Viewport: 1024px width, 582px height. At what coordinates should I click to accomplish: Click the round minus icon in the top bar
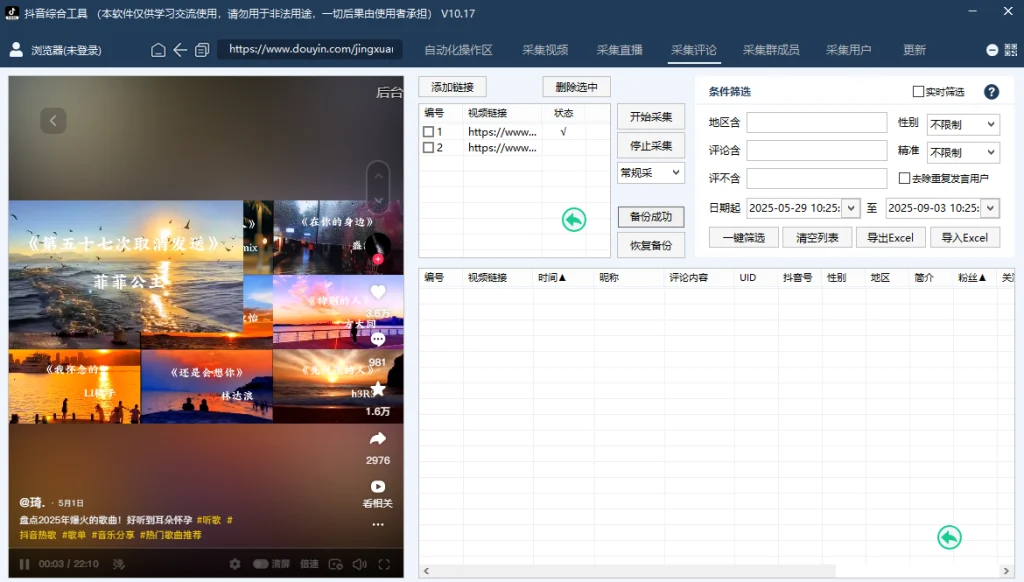[x=992, y=50]
